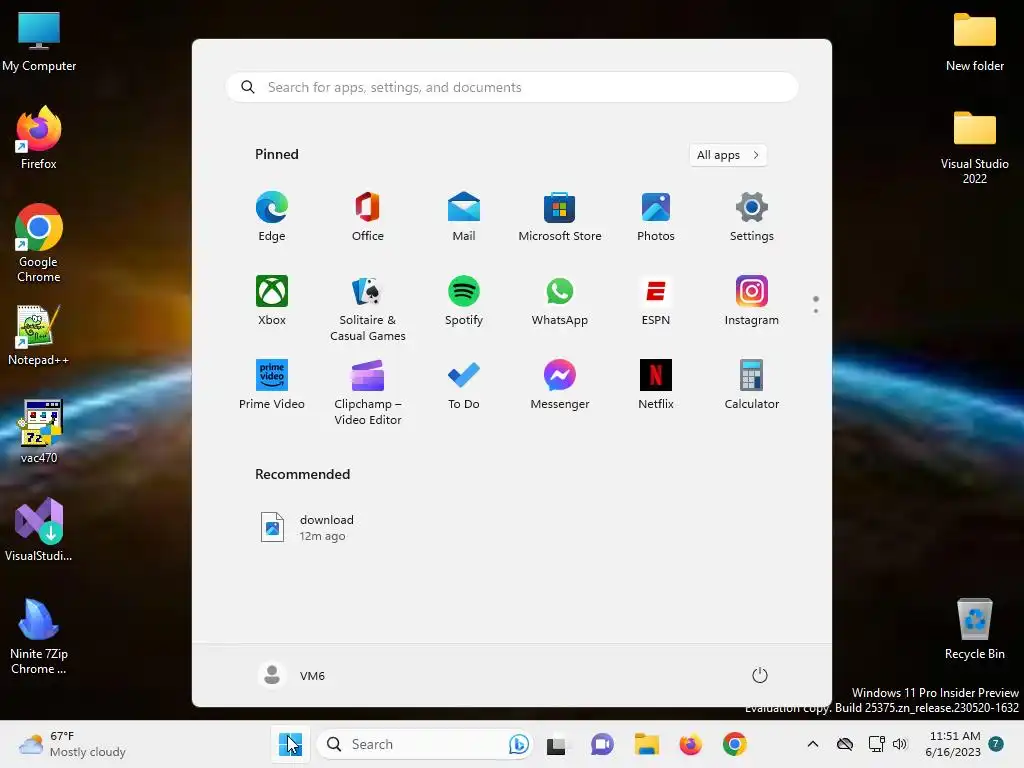Viewport: 1024px width, 768px height.
Task: Click the power button in Start menu
Action: pyautogui.click(x=760, y=675)
